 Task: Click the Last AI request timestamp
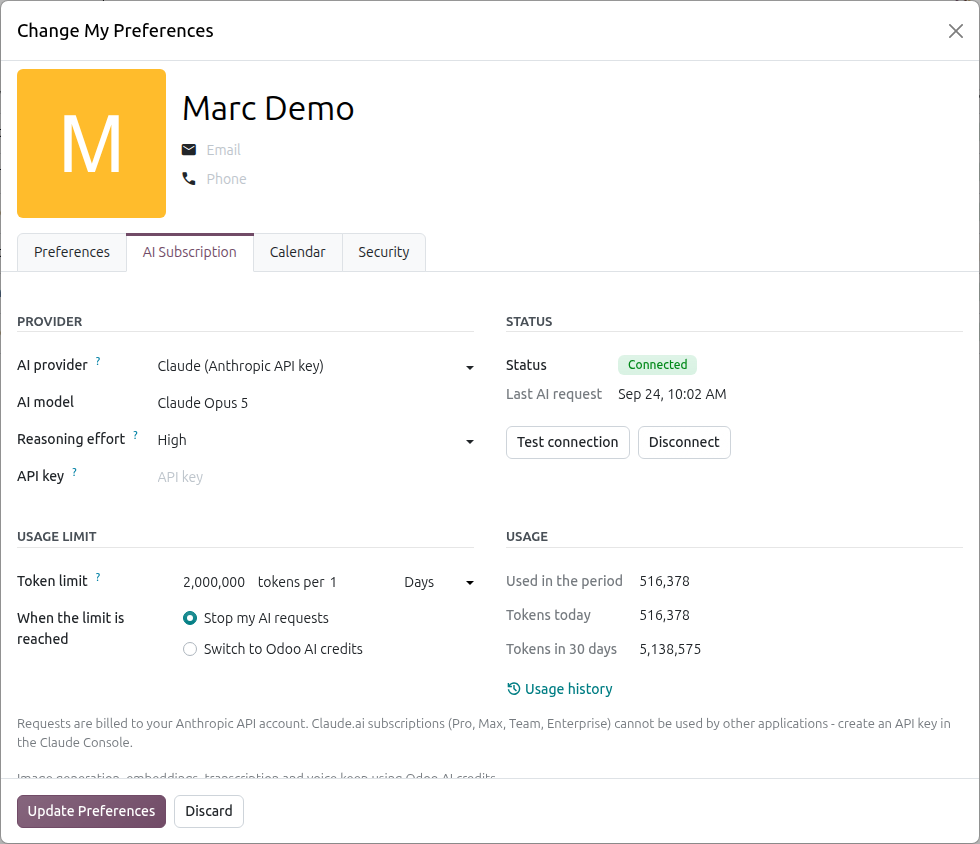coord(672,394)
